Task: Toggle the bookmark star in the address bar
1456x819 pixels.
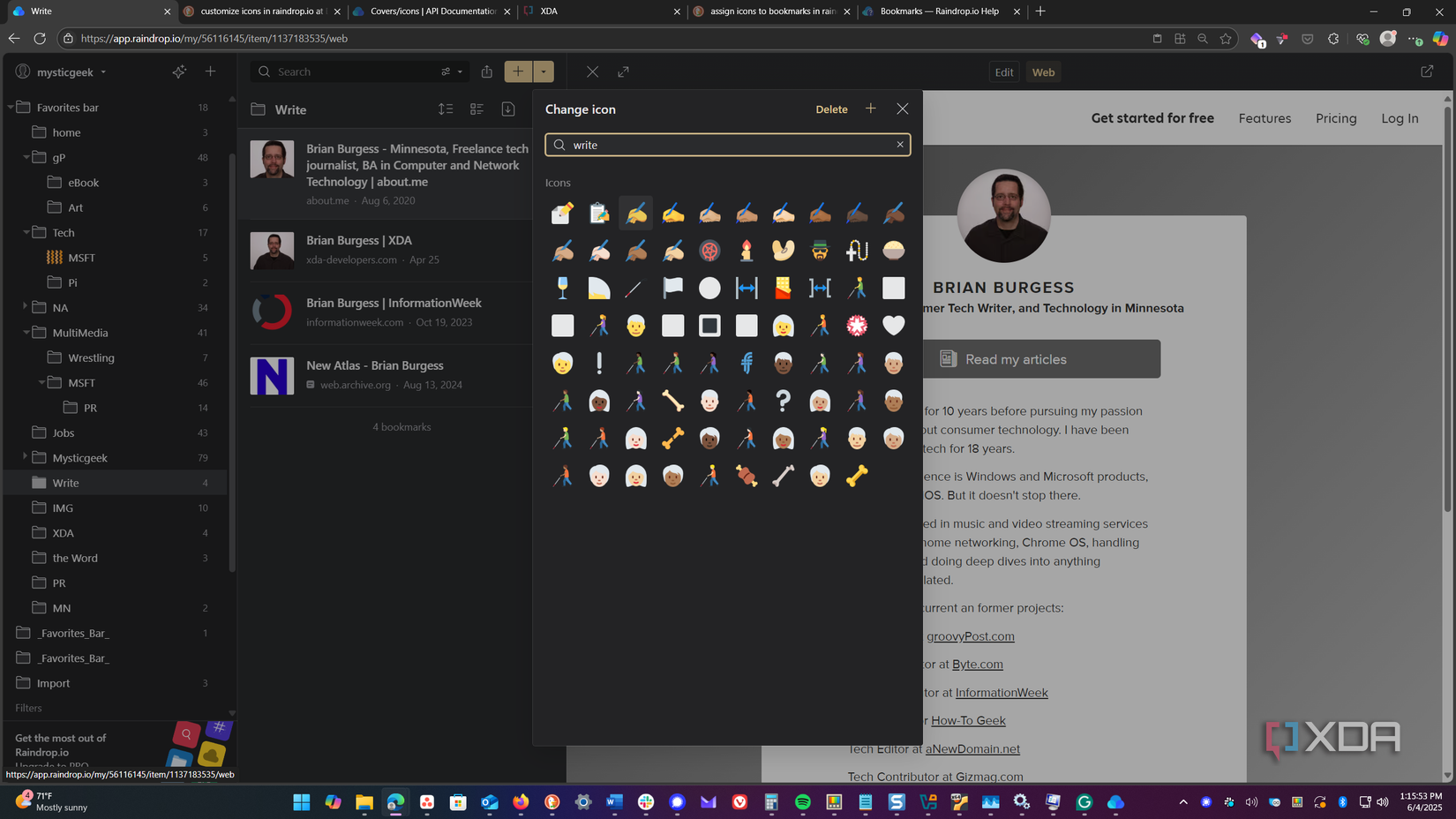Action: [1226, 39]
